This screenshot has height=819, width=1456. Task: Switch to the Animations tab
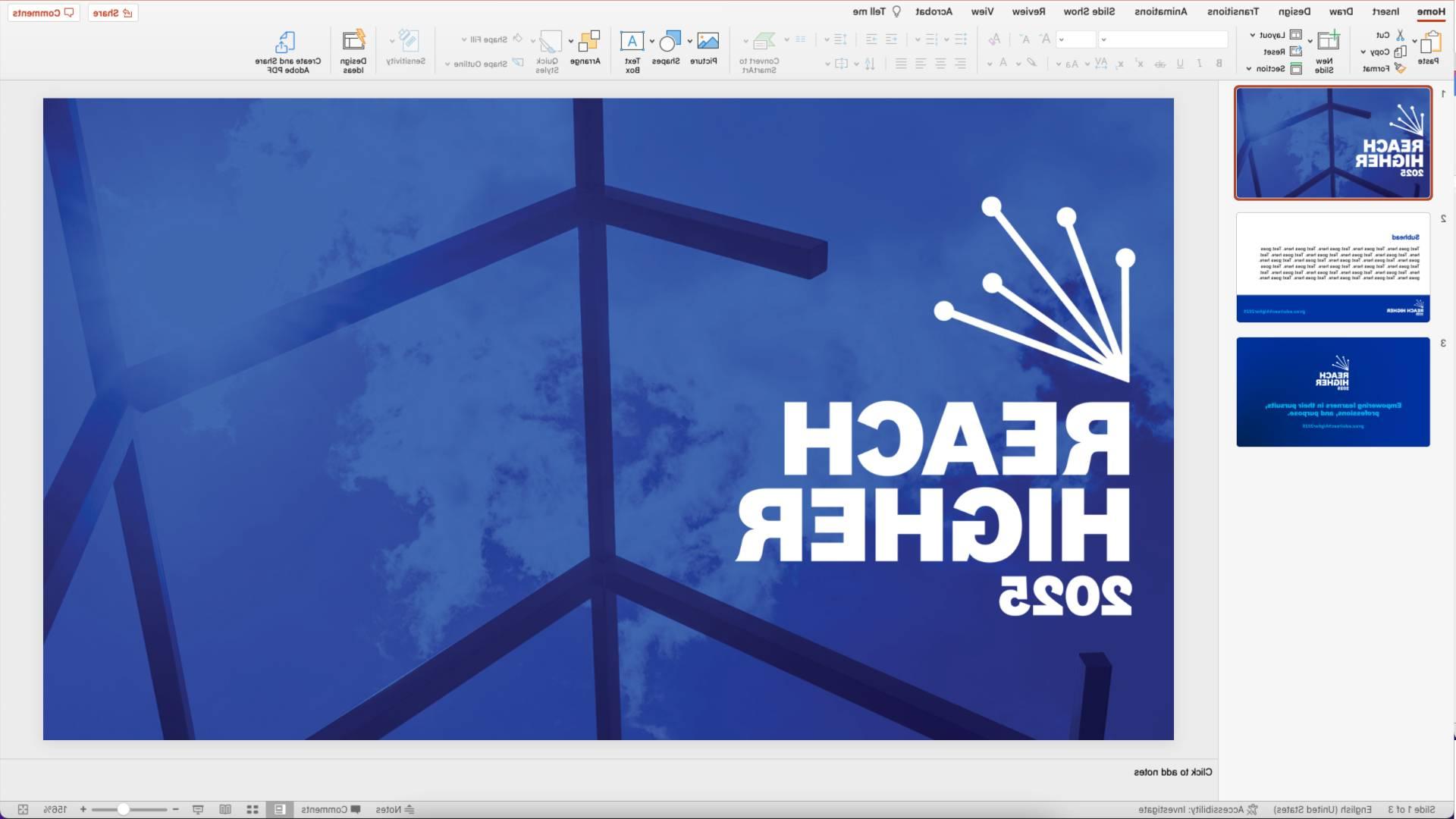tap(1161, 11)
